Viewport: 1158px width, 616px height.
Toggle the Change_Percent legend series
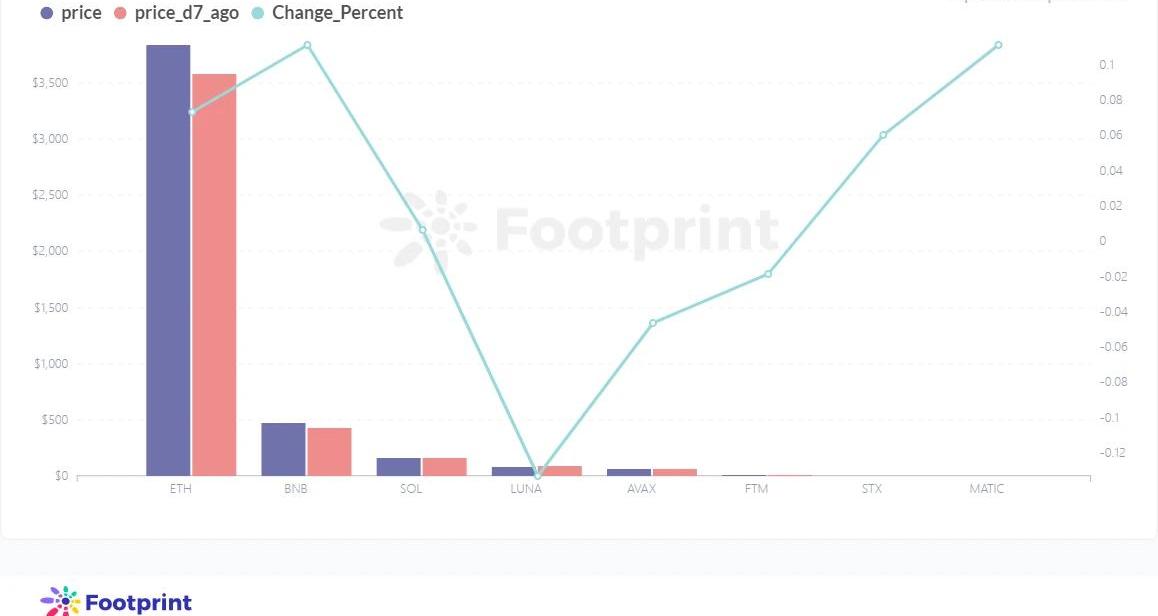[x=328, y=13]
